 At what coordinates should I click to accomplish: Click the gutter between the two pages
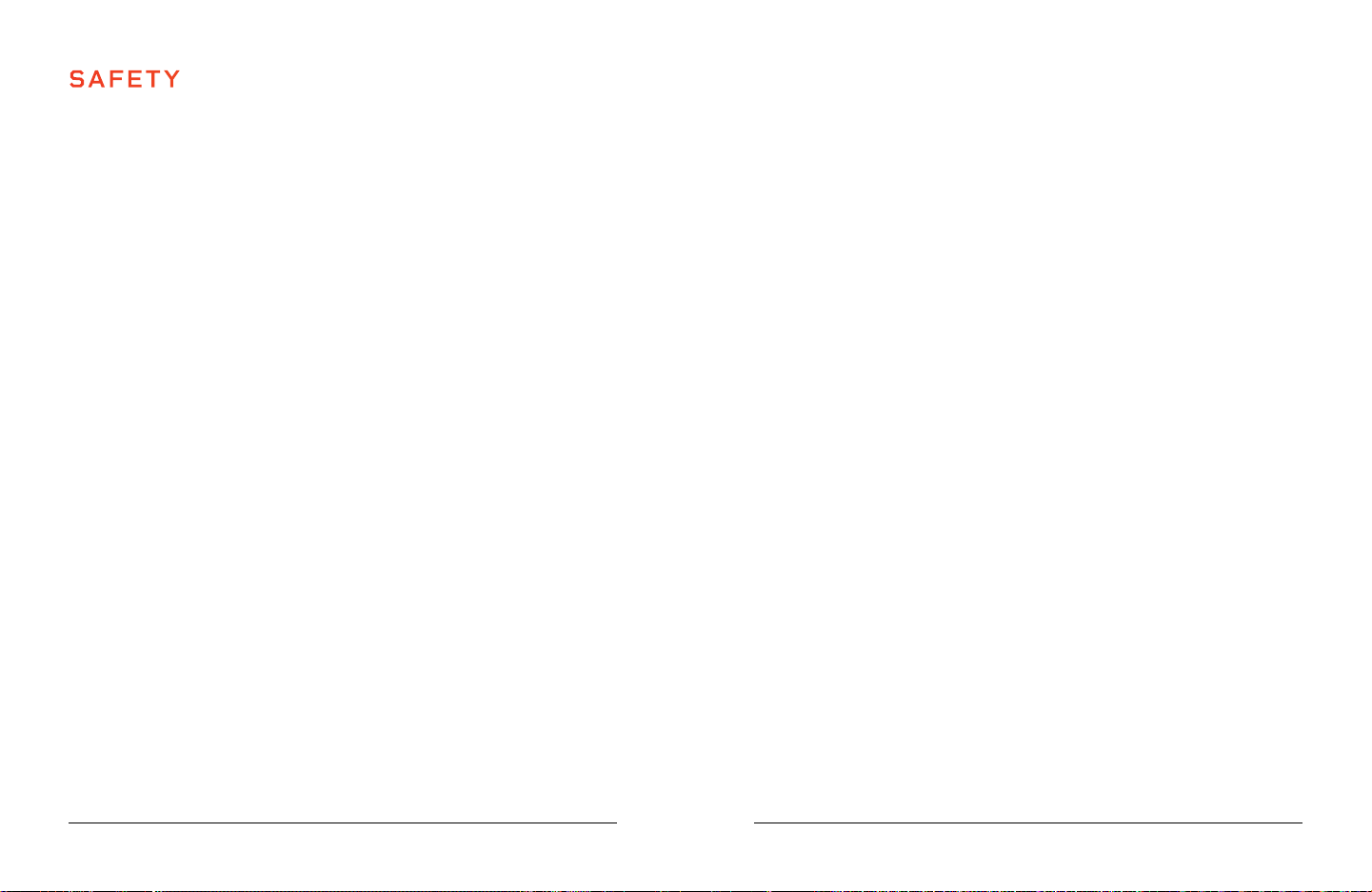[686, 446]
